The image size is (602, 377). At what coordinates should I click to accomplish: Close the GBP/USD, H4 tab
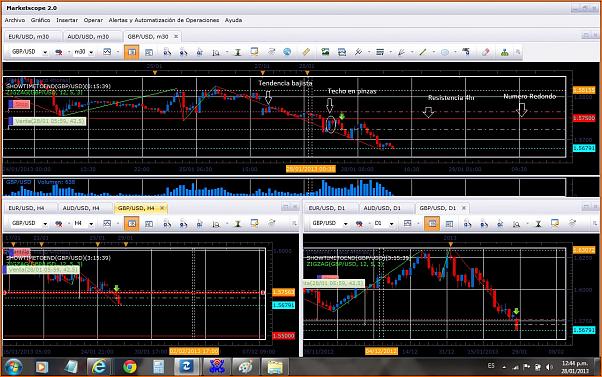(162, 207)
